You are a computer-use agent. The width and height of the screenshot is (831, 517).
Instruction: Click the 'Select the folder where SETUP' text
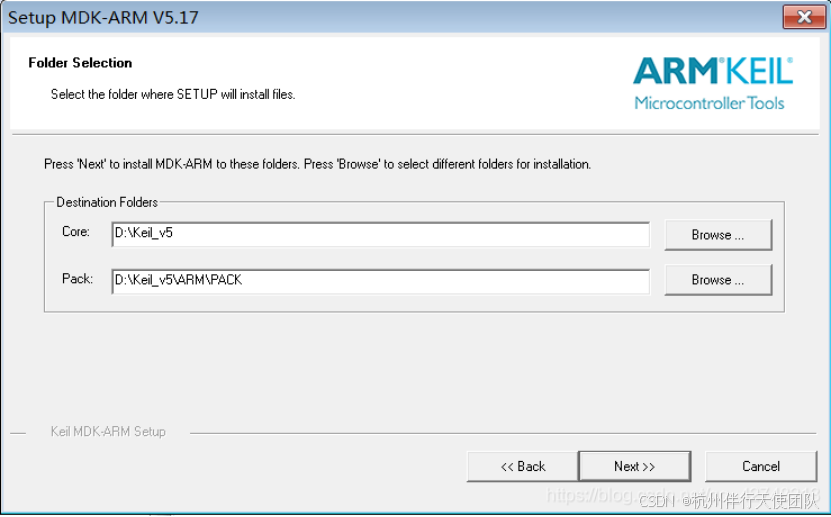pos(173,94)
